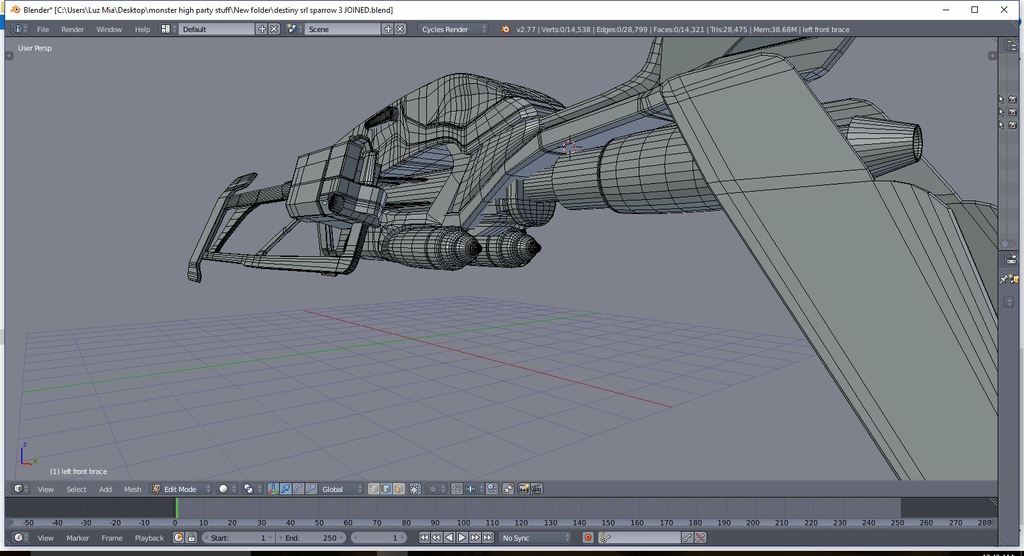The width and height of the screenshot is (1024, 556).
Task: Delete keyframe with the crossed key icon
Action: click(x=700, y=538)
